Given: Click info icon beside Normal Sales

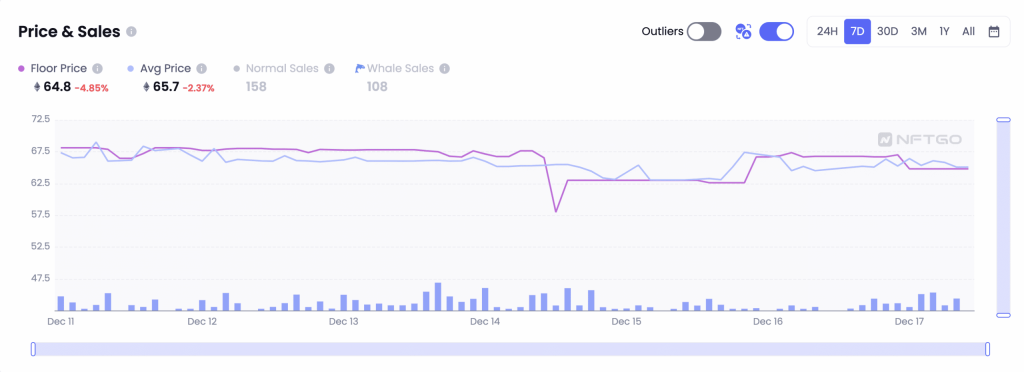Looking at the screenshot, I should tap(329, 69).
